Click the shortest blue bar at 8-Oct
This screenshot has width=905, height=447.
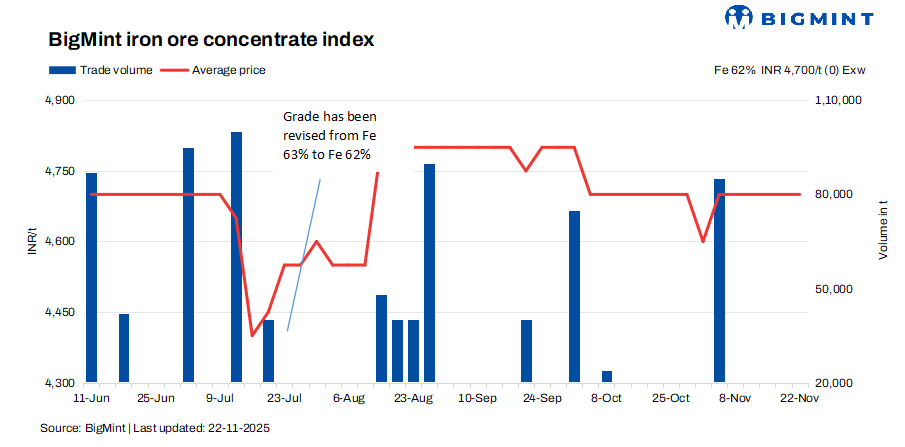click(x=607, y=376)
